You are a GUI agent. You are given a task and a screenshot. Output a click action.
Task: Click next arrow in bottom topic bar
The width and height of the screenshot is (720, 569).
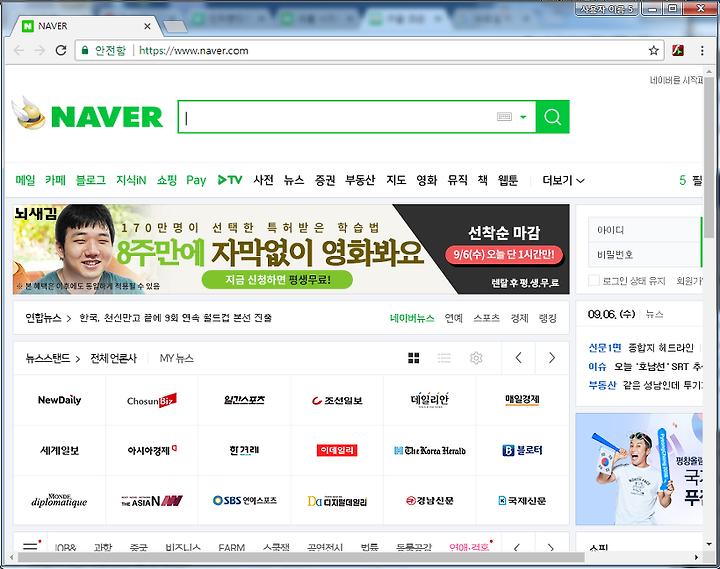[551, 546]
